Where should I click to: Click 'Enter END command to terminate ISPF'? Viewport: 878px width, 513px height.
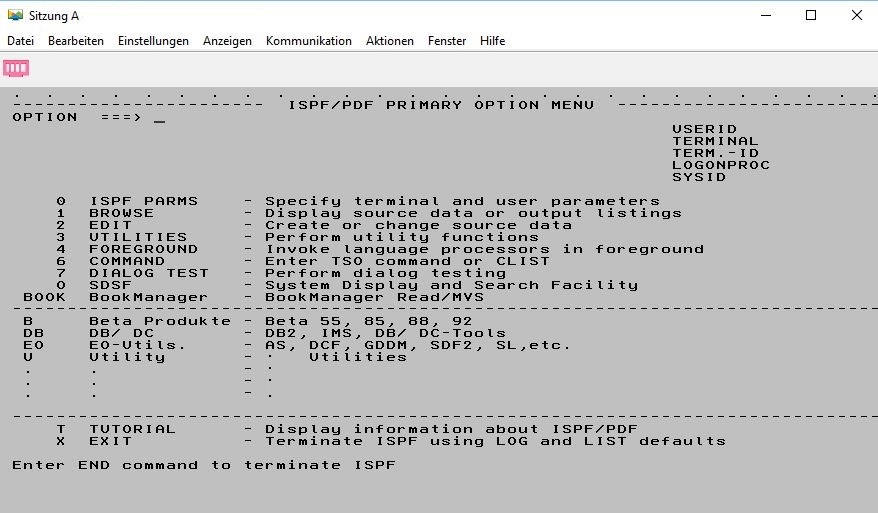(x=204, y=465)
